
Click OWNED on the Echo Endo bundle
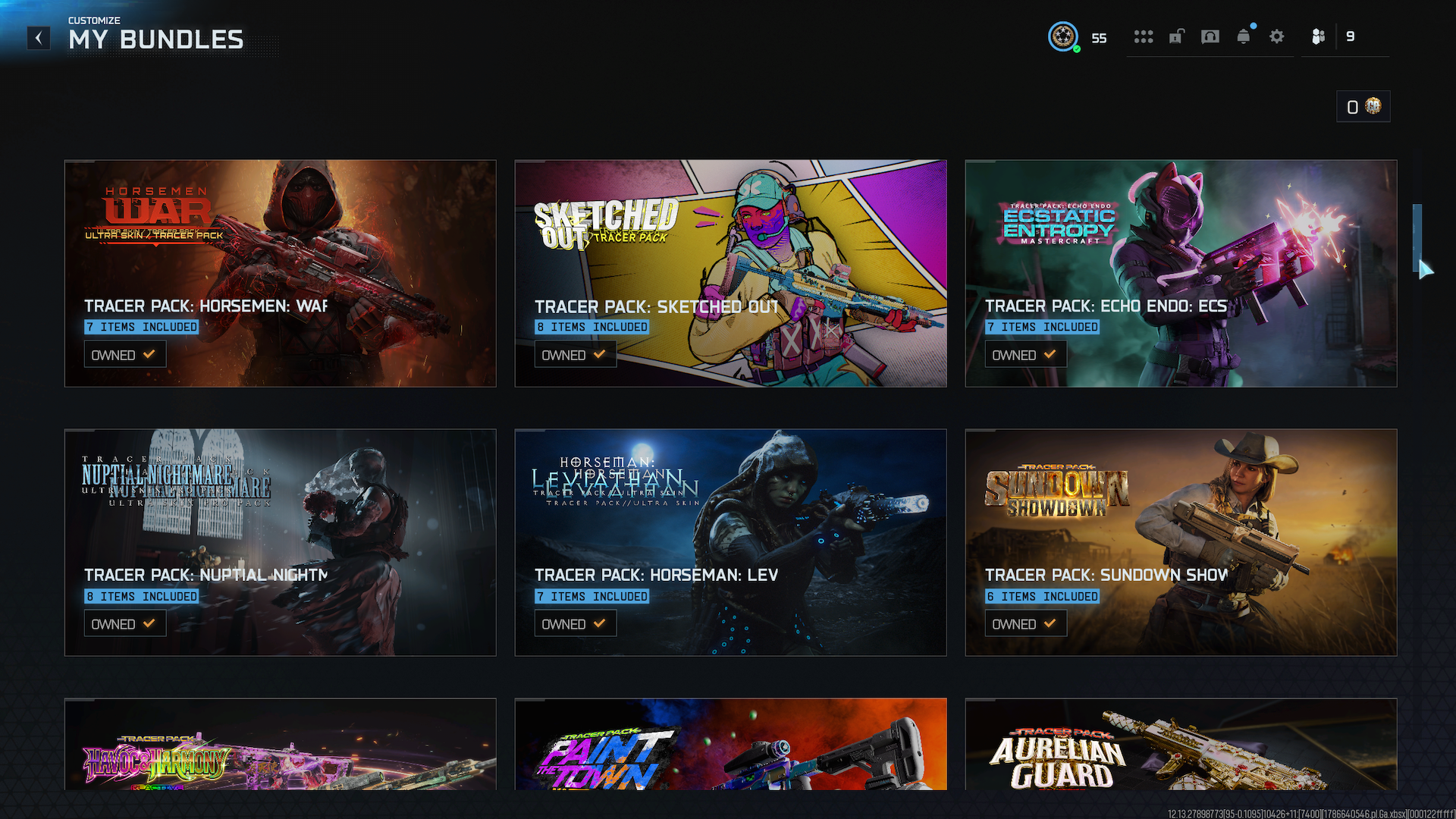1026,354
